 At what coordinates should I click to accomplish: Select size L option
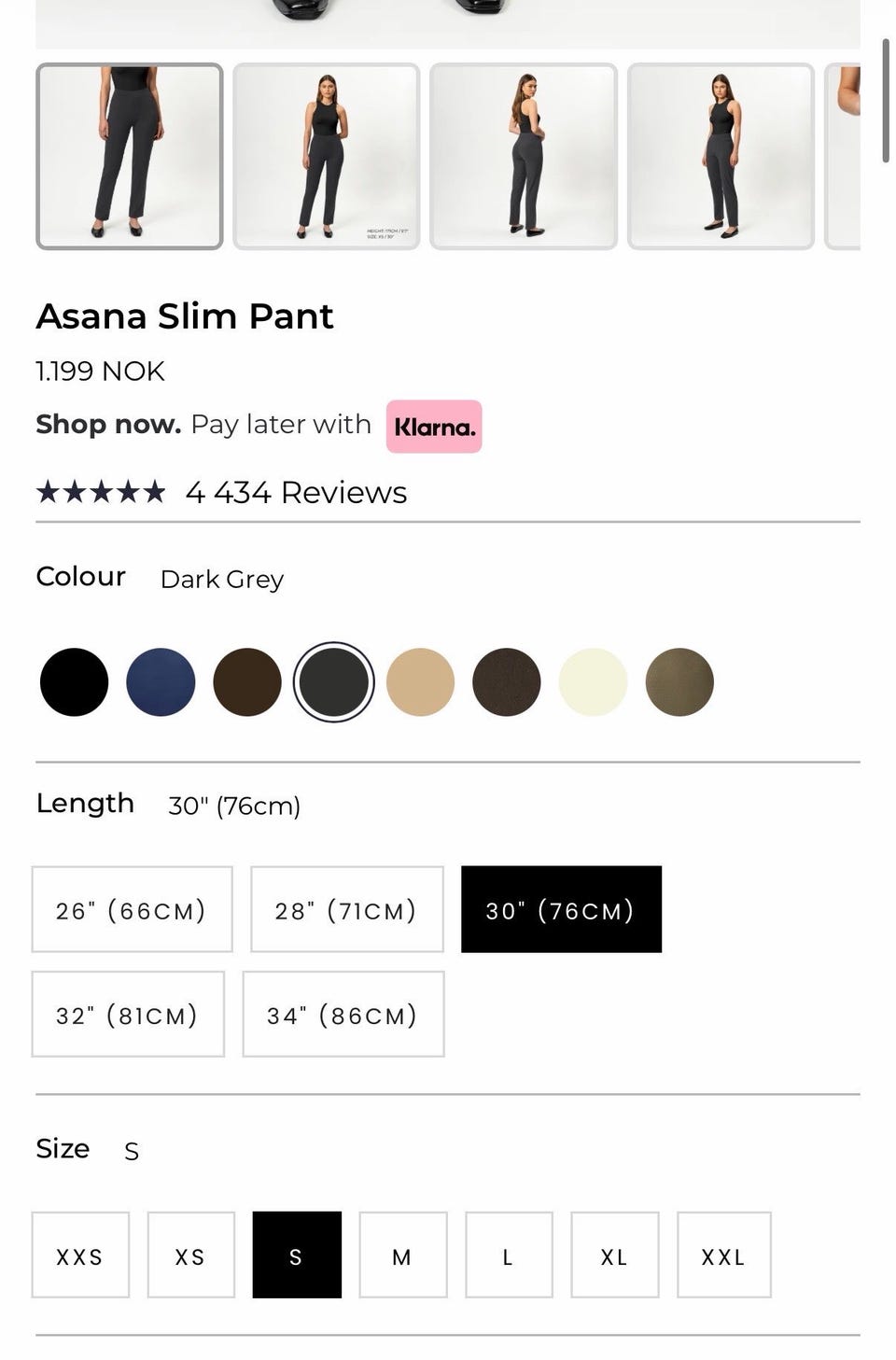[509, 1255]
